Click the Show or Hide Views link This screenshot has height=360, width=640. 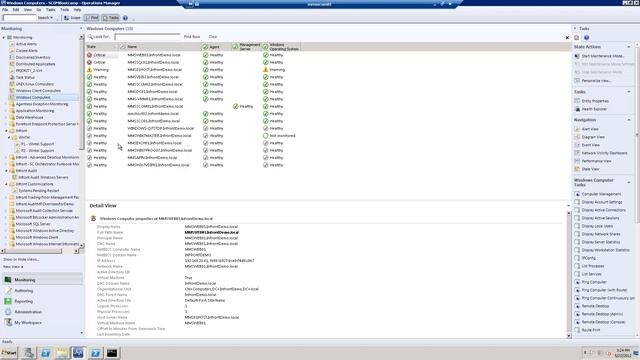tap(21, 260)
